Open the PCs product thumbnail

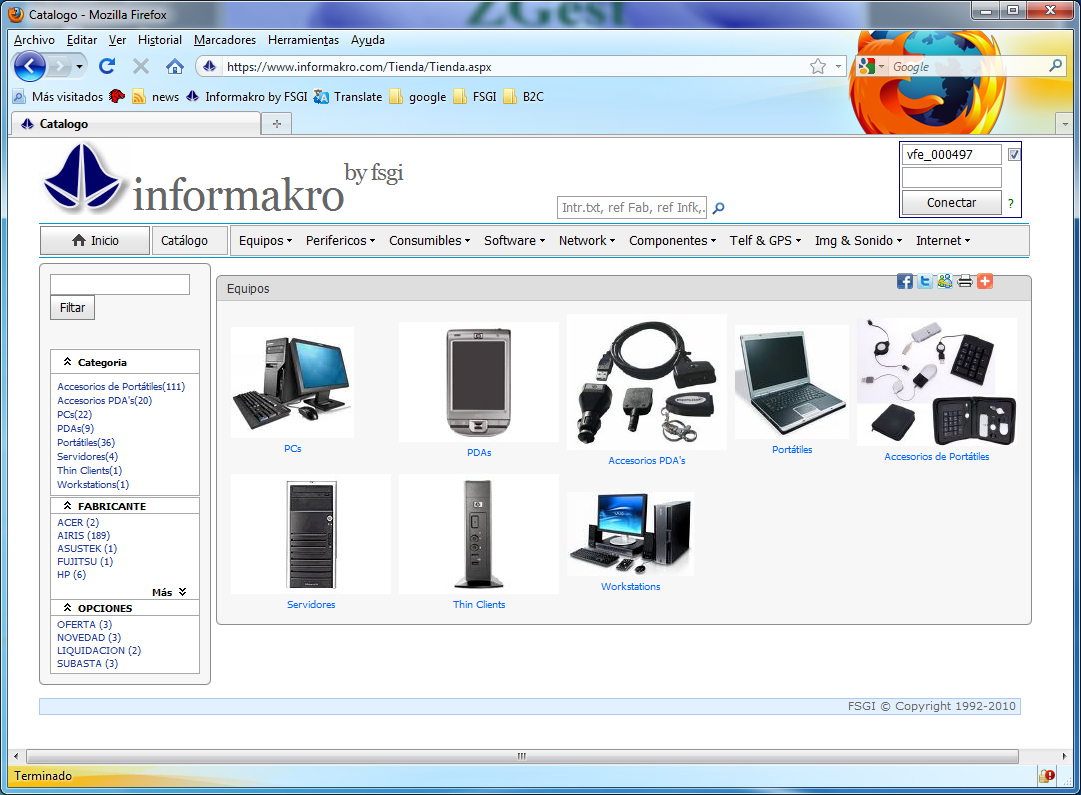(x=292, y=382)
